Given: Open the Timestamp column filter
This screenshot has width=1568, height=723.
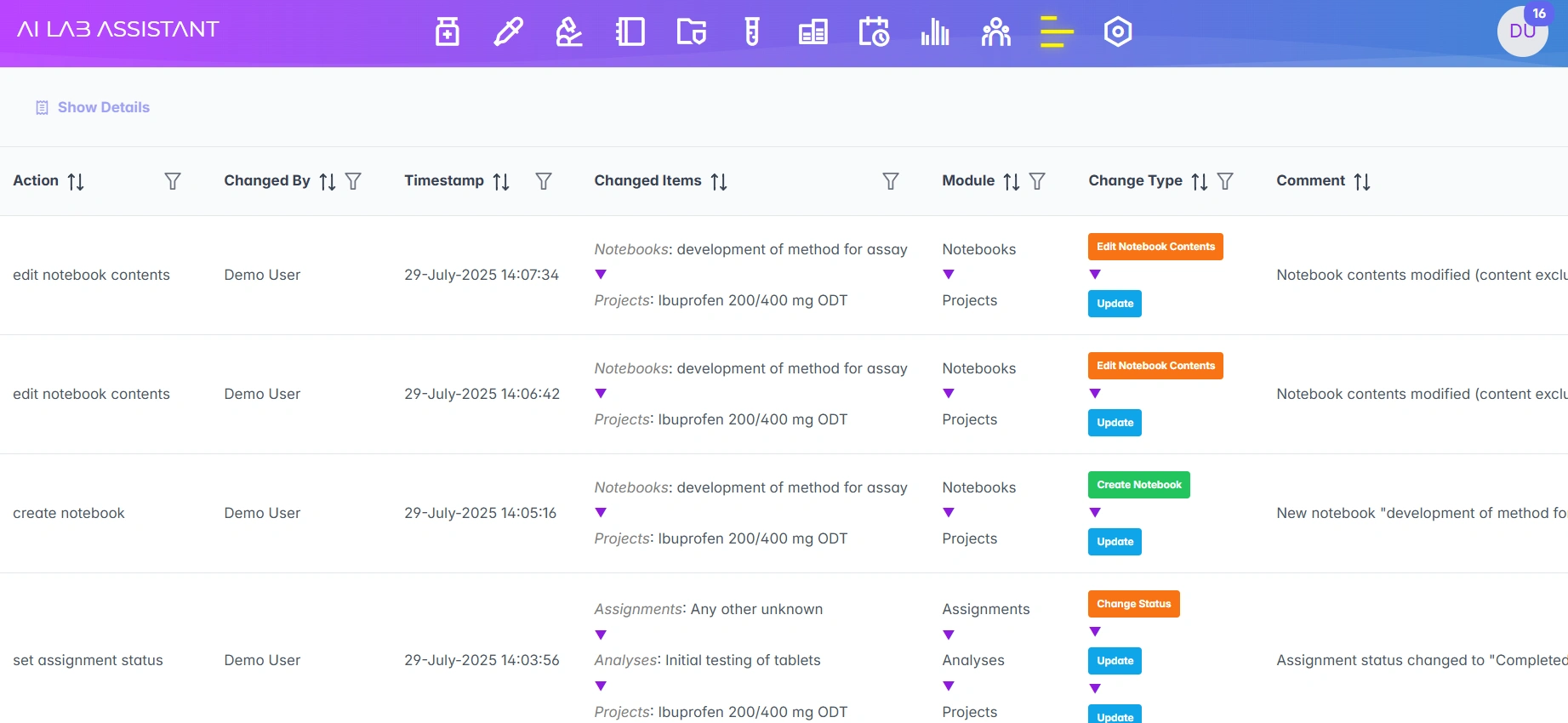Looking at the screenshot, I should pos(544,181).
